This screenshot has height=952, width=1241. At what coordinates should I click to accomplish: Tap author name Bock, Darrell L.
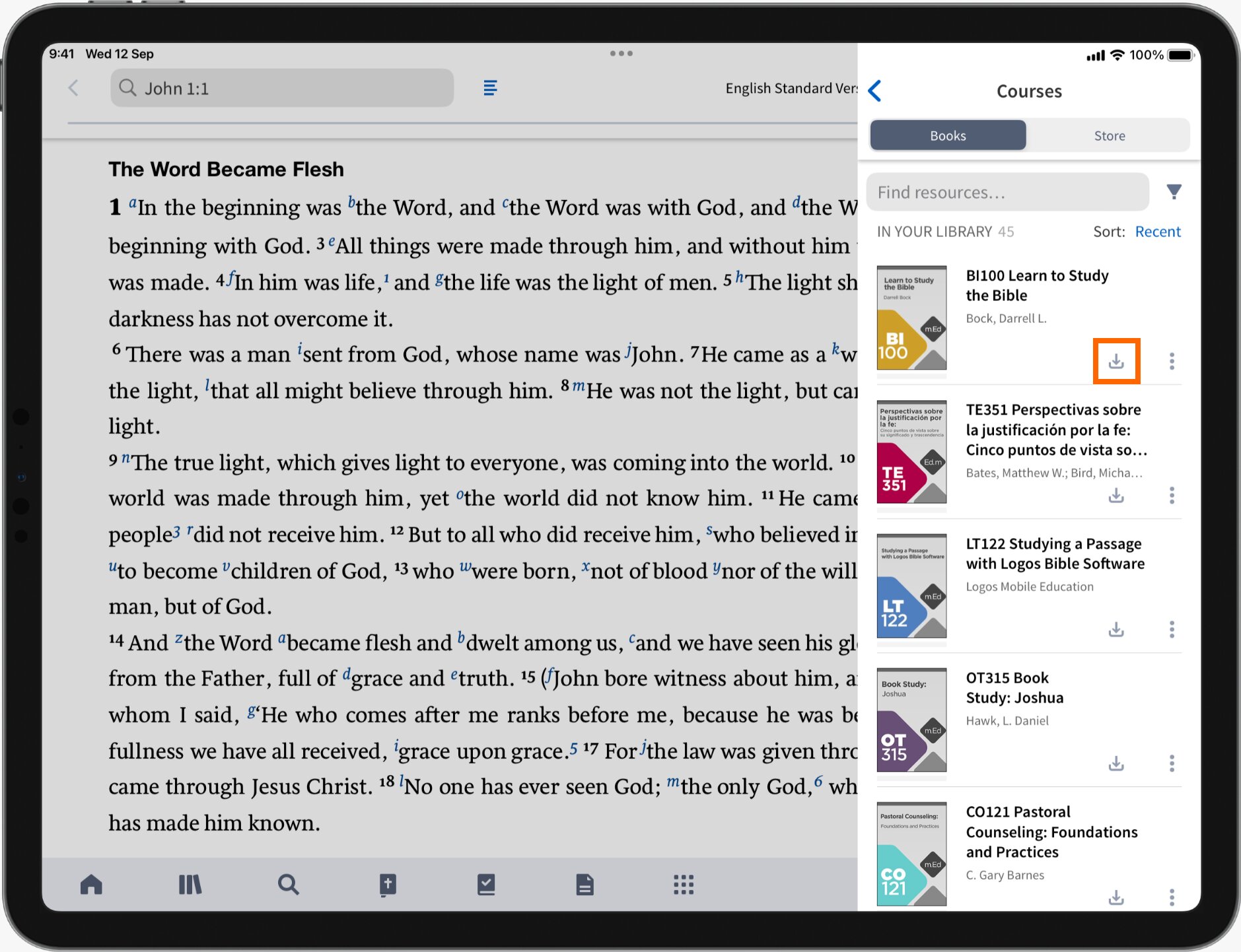tap(1006, 318)
